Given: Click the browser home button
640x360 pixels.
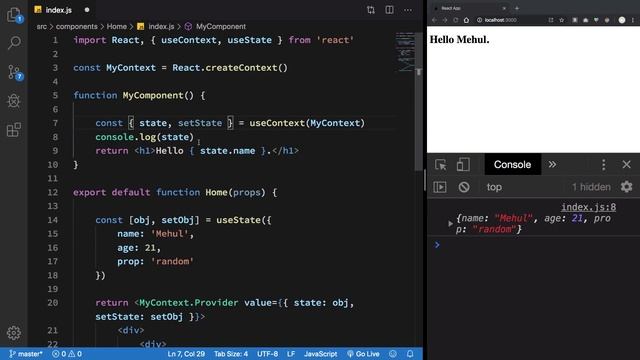Looking at the screenshot, I should click(466, 20).
